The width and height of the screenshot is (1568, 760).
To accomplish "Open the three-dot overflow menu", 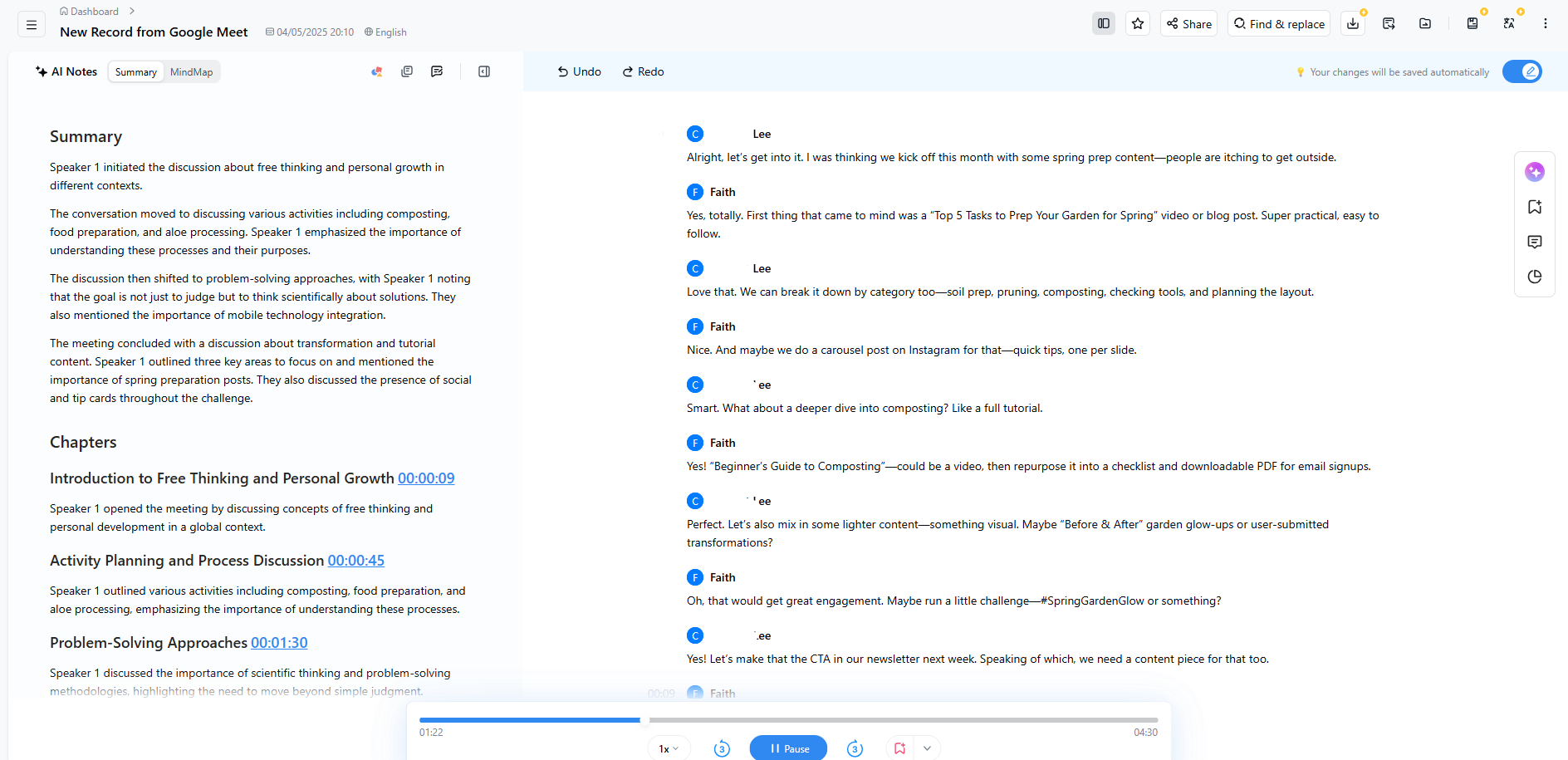I will click(x=1546, y=23).
